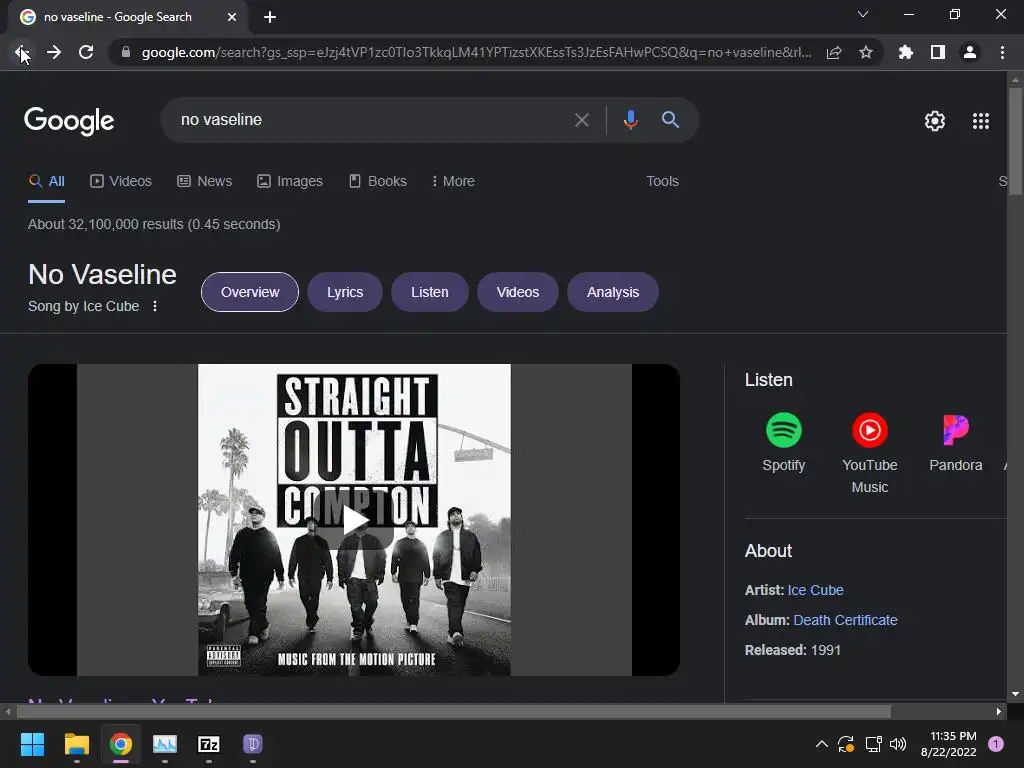Select the All results tab

pyautogui.click(x=47, y=182)
